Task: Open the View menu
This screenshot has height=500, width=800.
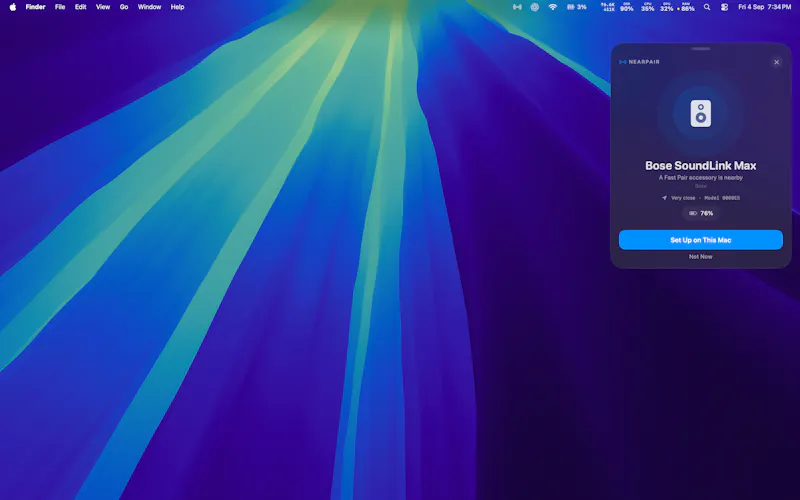Action: (103, 7)
